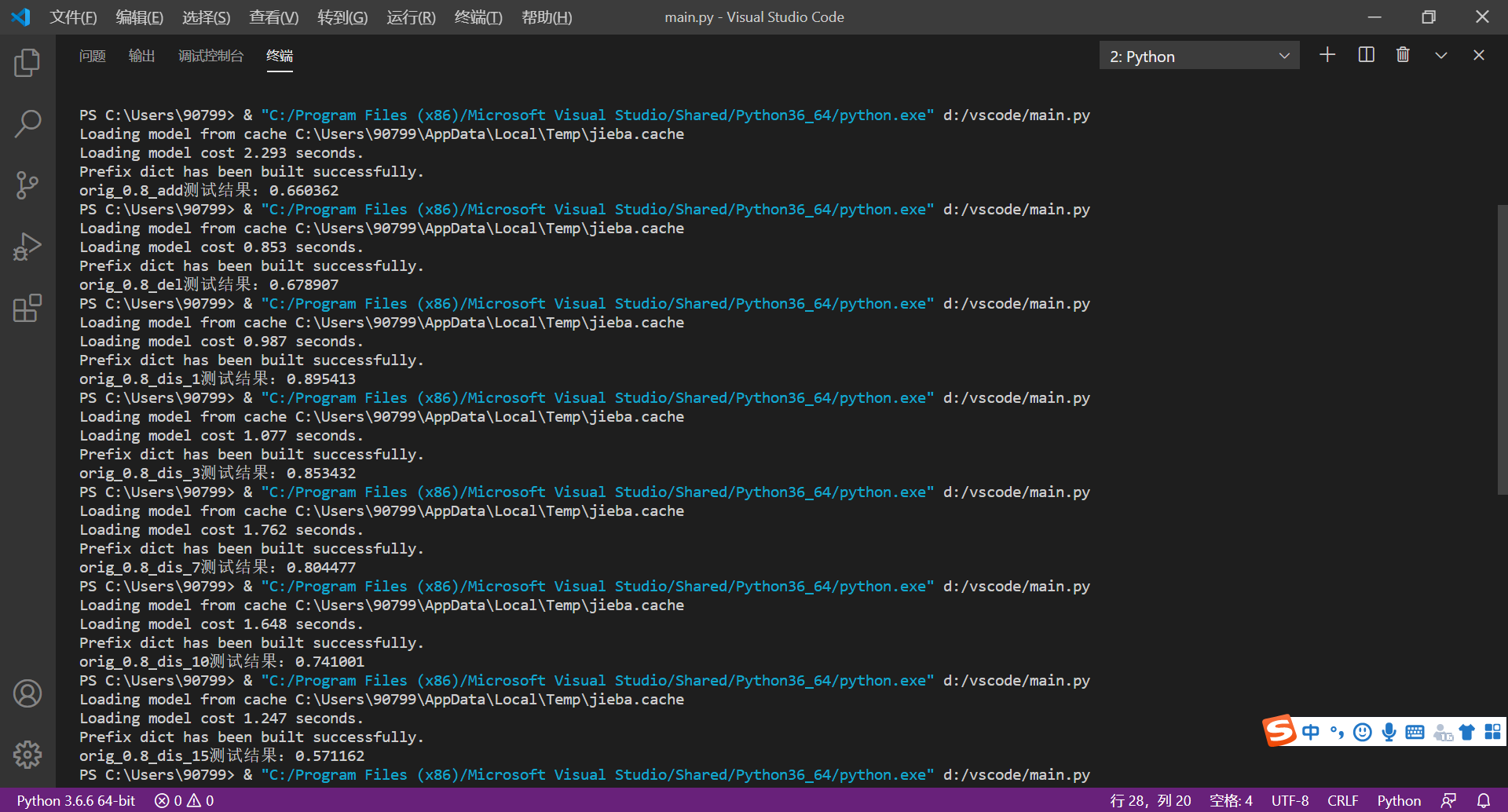Open the terminal selector dropdown '2: Python'

(x=1199, y=56)
